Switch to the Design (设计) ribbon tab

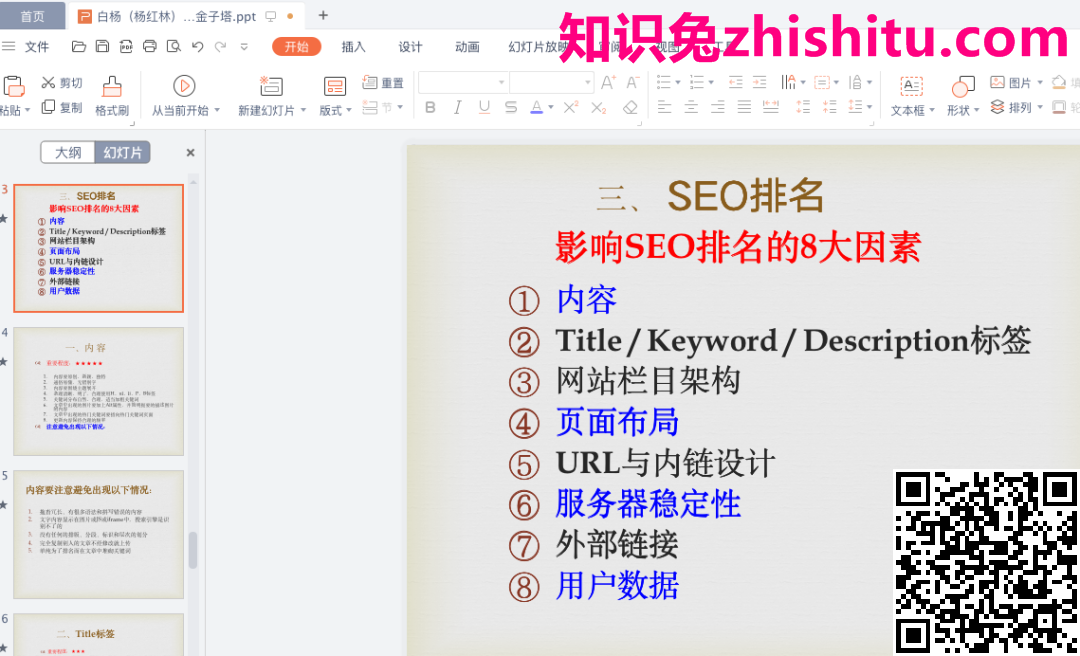pos(410,47)
